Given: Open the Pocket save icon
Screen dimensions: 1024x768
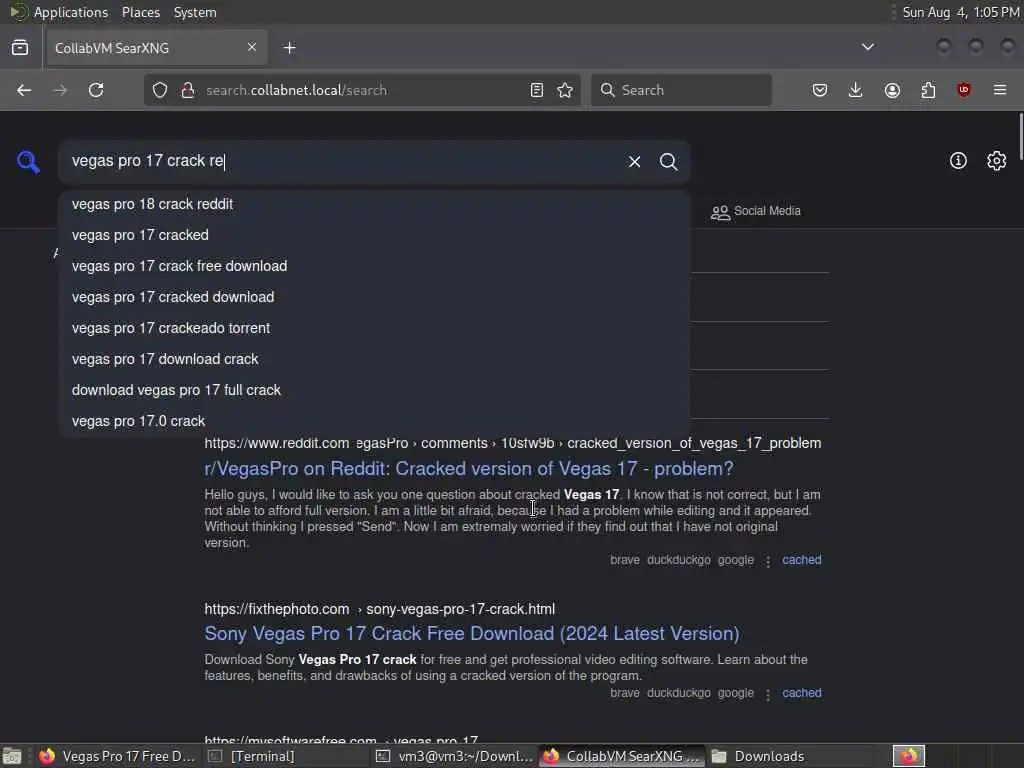Looking at the screenshot, I should pyautogui.click(x=820, y=90).
